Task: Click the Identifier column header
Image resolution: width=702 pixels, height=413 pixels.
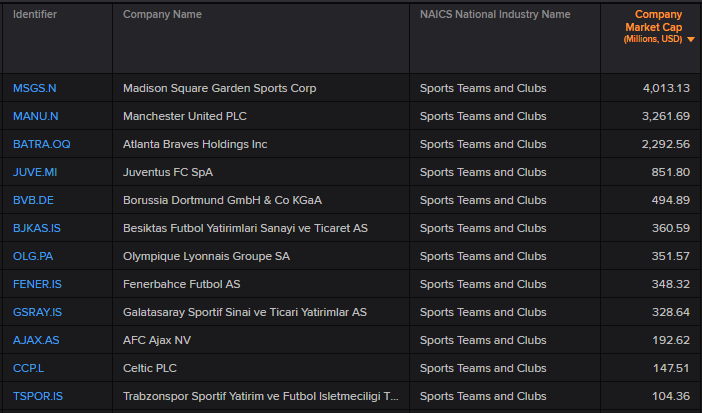Action: tap(35, 14)
